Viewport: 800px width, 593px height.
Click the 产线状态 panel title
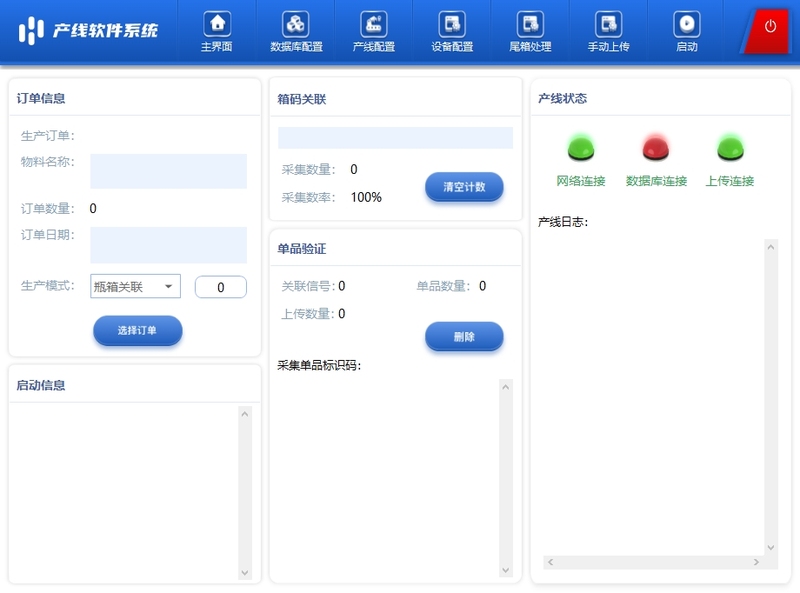tap(562, 98)
